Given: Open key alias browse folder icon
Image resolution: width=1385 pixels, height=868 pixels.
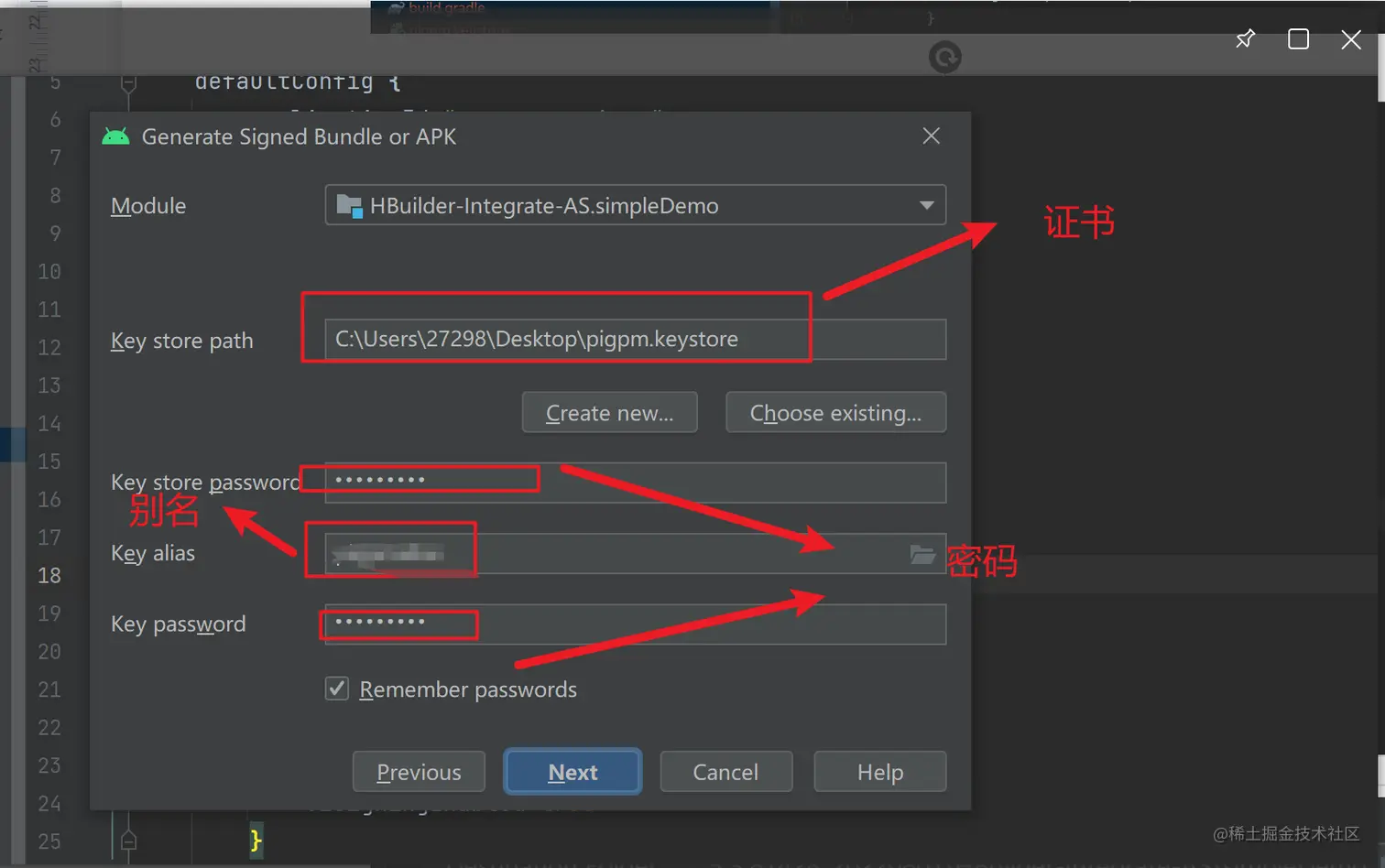Looking at the screenshot, I should pyautogui.click(x=922, y=554).
